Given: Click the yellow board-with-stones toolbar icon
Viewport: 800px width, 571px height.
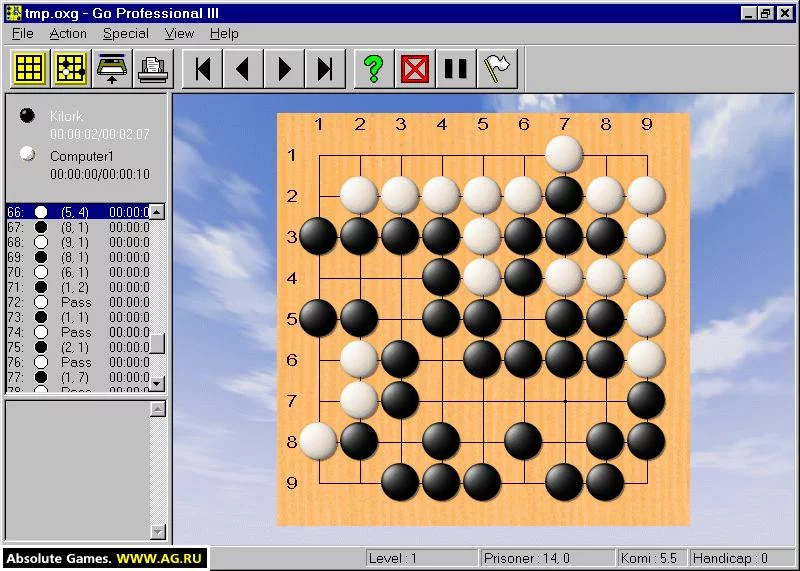Looking at the screenshot, I should click(70, 68).
